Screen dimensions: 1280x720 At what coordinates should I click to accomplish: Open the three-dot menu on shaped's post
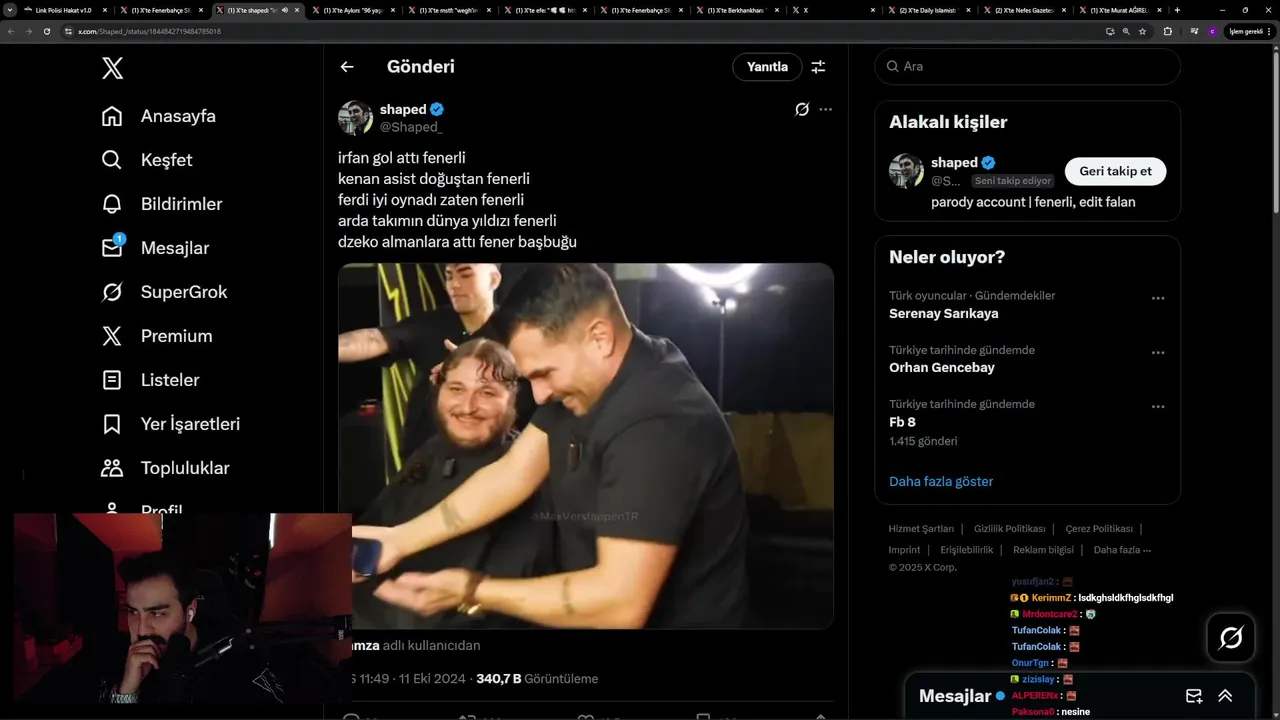(x=825, y=109)
